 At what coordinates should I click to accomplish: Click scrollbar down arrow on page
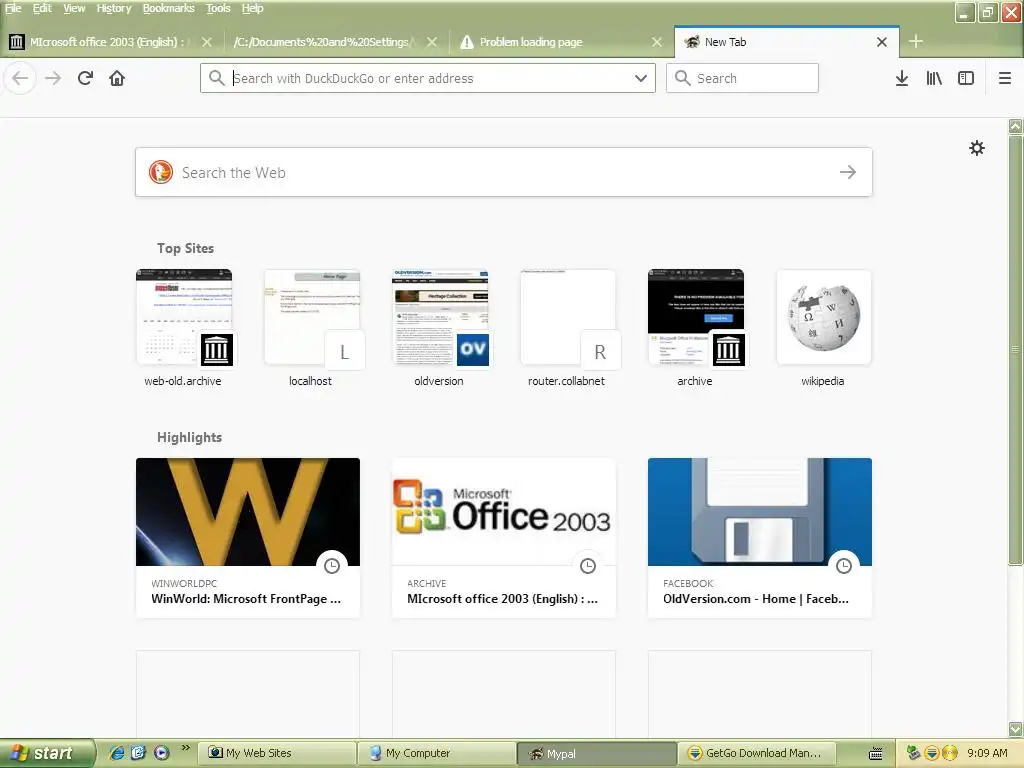1016,729
